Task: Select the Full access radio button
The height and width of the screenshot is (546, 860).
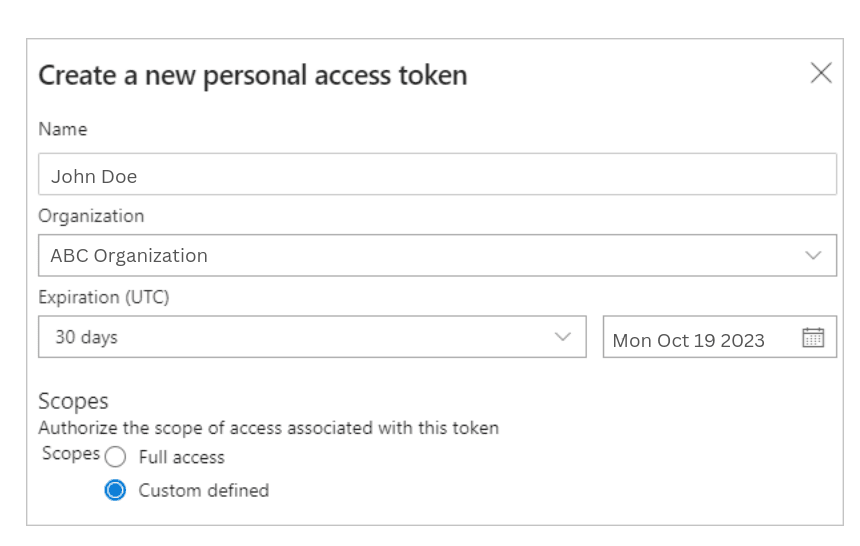Action: (x=115, y=457)
